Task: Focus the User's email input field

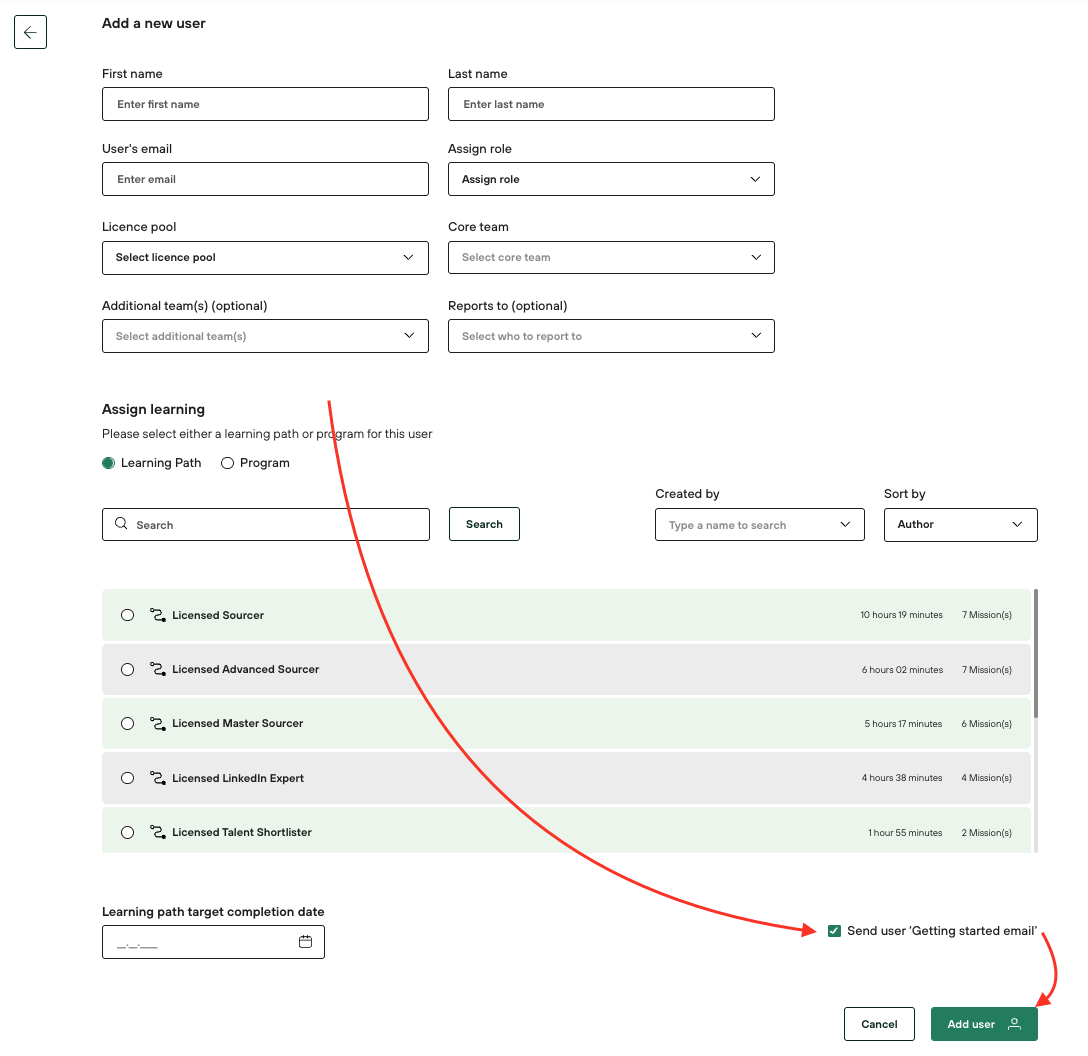Action: [x=265, y=179]
